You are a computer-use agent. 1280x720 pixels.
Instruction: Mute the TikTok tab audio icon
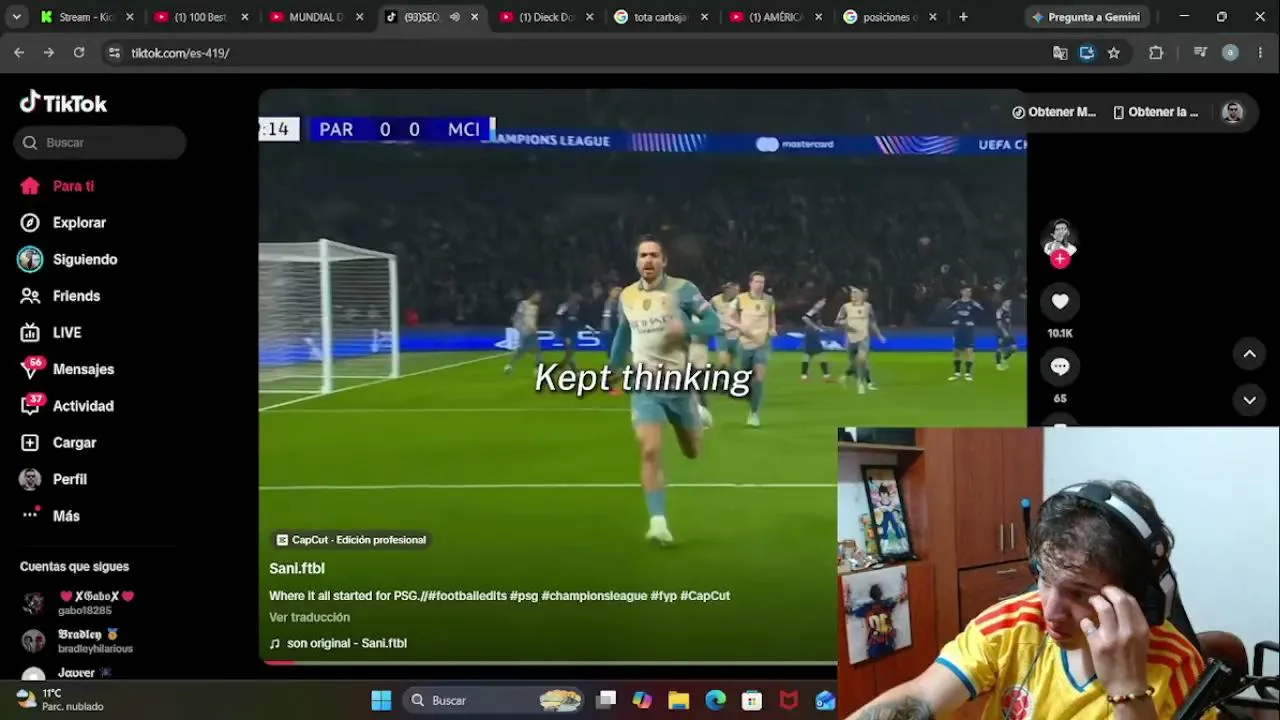coord(454,17)
